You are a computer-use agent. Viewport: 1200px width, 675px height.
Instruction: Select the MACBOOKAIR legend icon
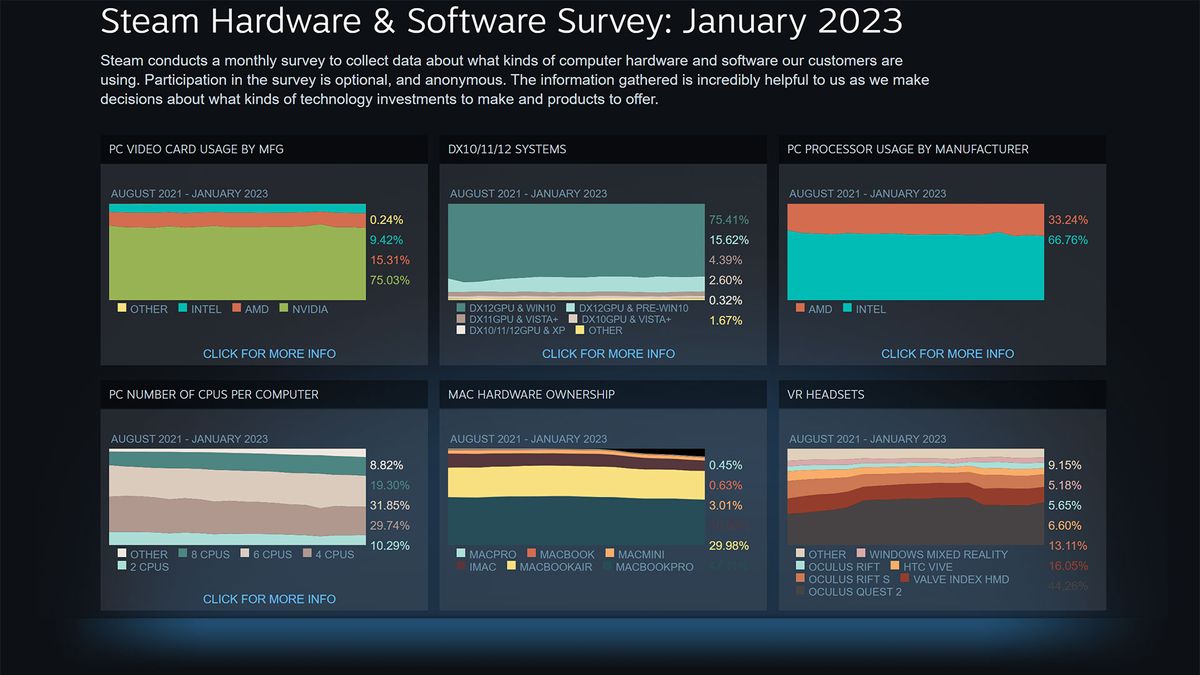pos(510,566)
